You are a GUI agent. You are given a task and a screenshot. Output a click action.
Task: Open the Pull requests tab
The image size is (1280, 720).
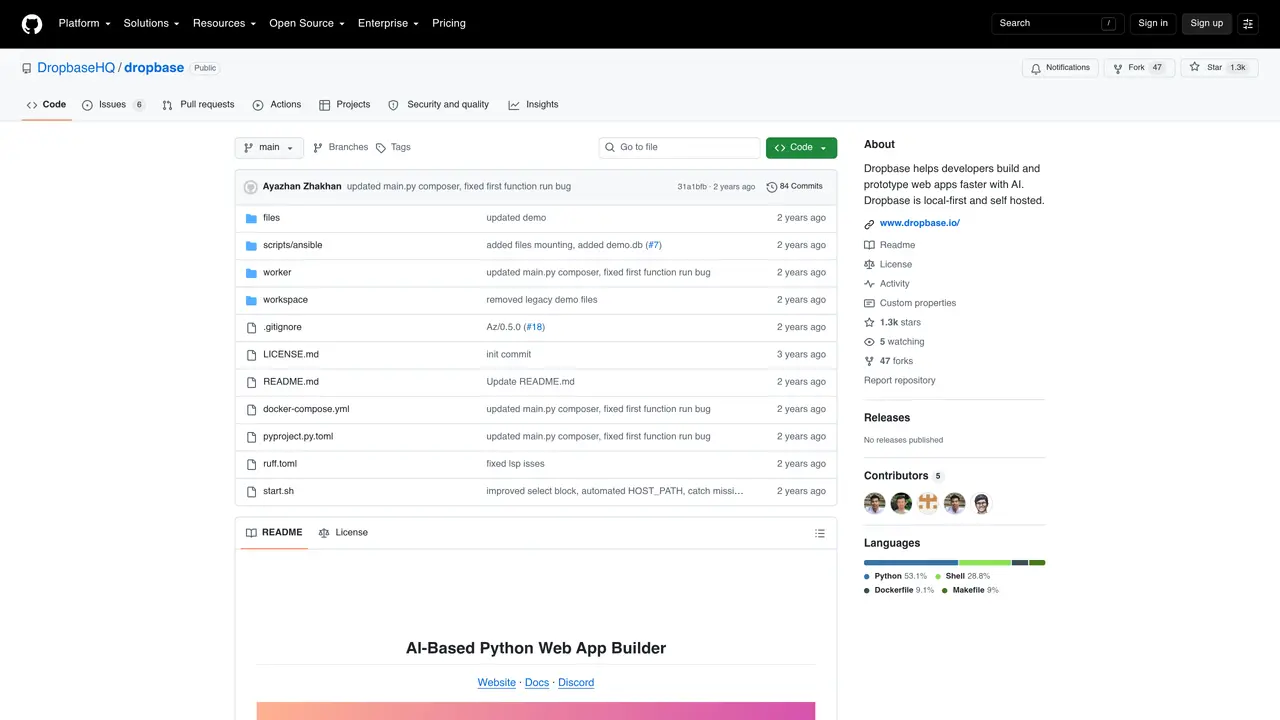[x=198, y=104]
